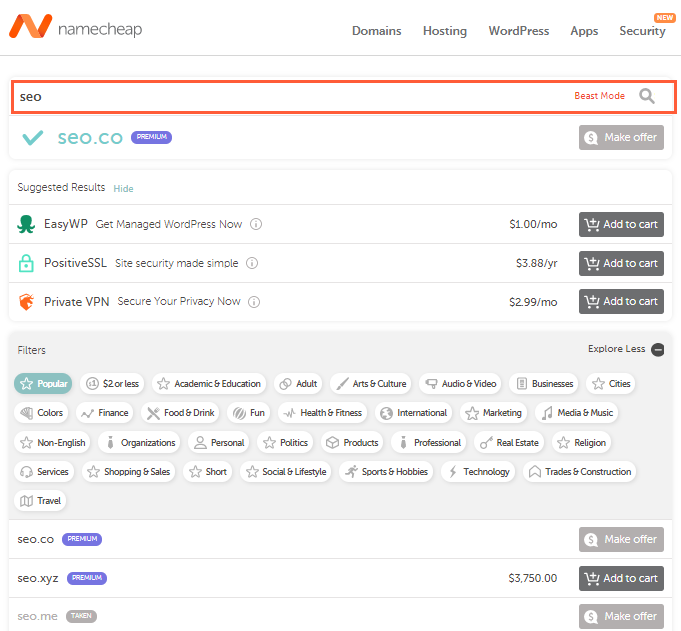
Task: Select the International filter
Action: pyautogui.click(x=413, y=413)
